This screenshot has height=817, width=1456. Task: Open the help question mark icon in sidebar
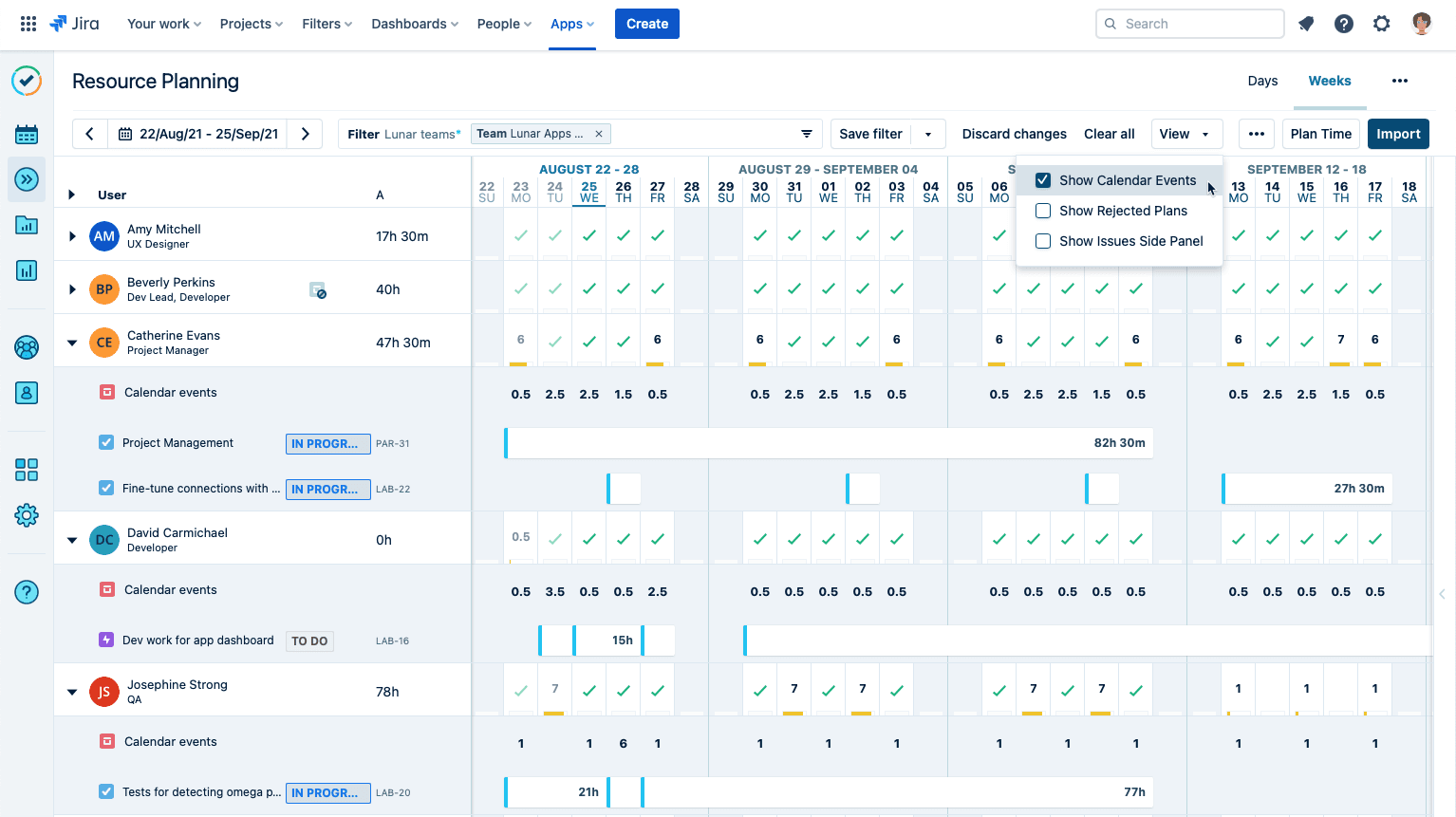[26, 591]
